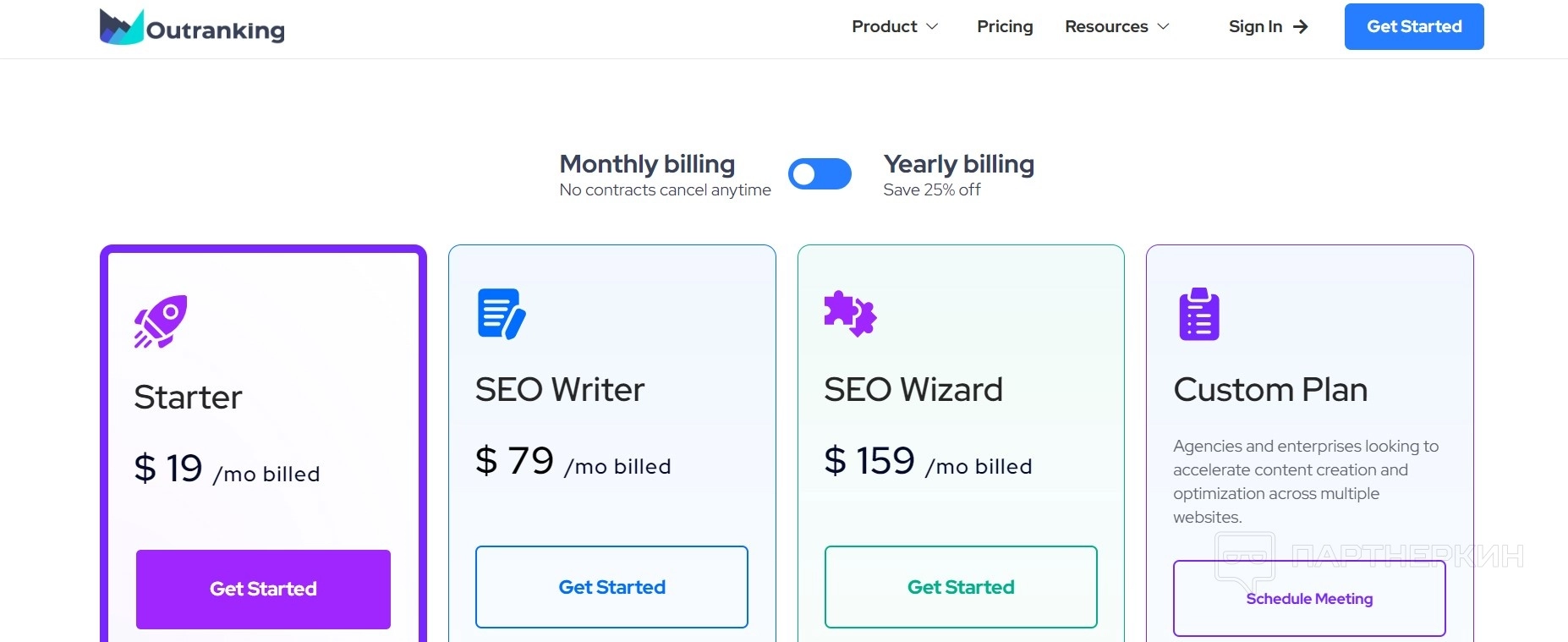Viewport: 1568px width, 642px height.
Task: Toggle the monthly/yearly billing switch
Action: 820,174
